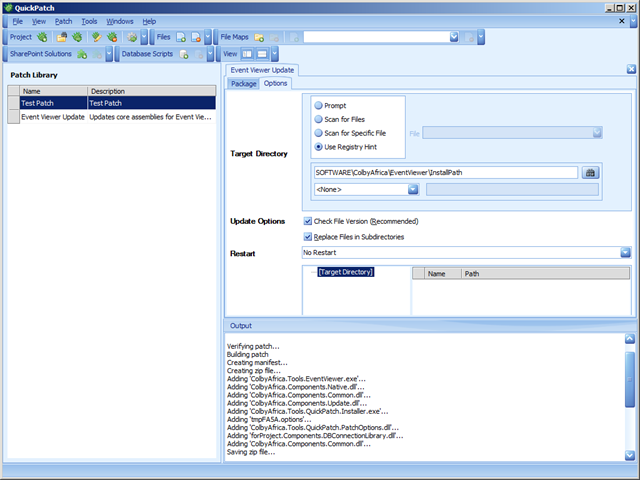640x480 pixels.
Task: Click the Add SharePoint Solution puzzle icon
Action: (82, 54)
